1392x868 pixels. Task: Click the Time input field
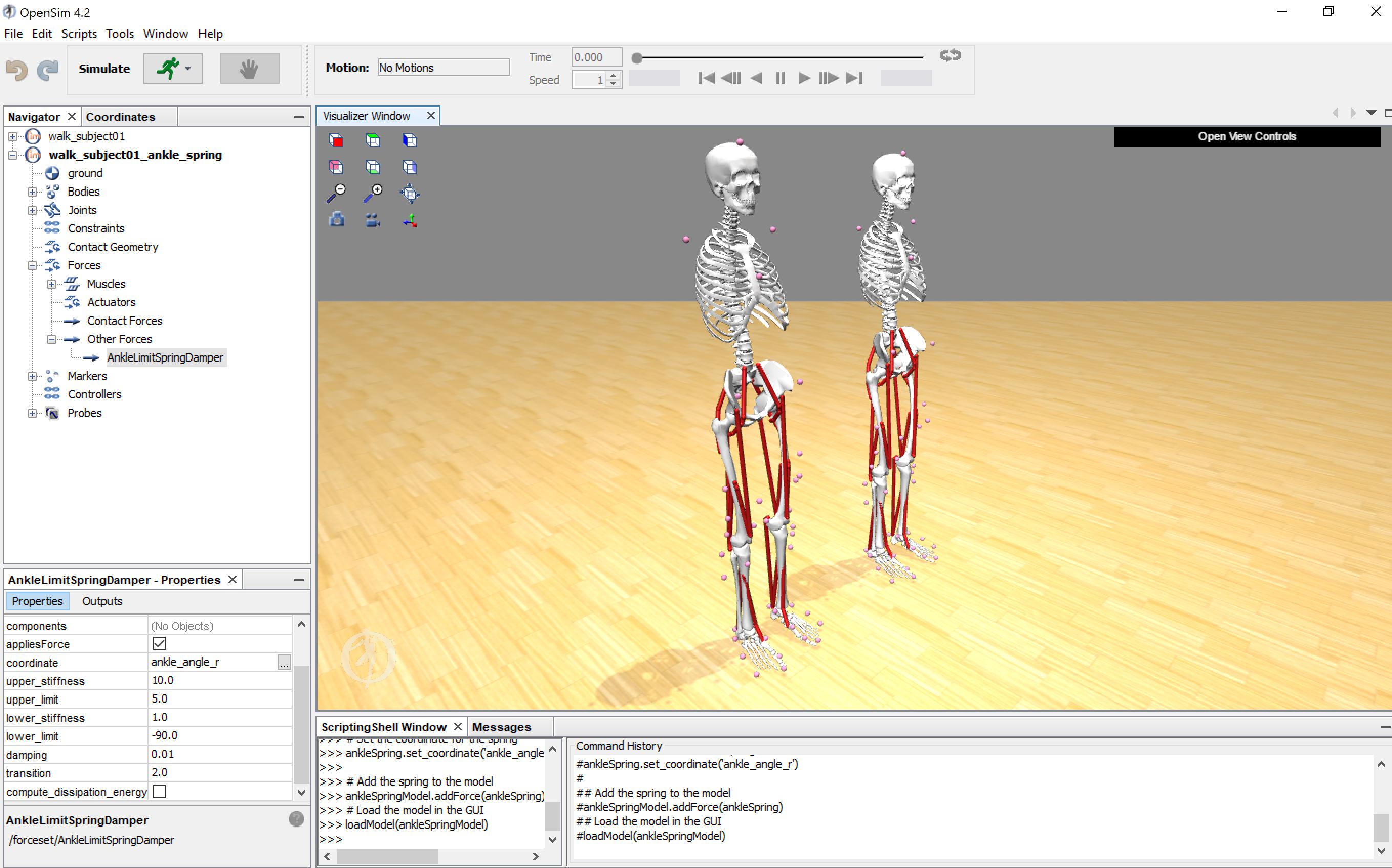597,57
